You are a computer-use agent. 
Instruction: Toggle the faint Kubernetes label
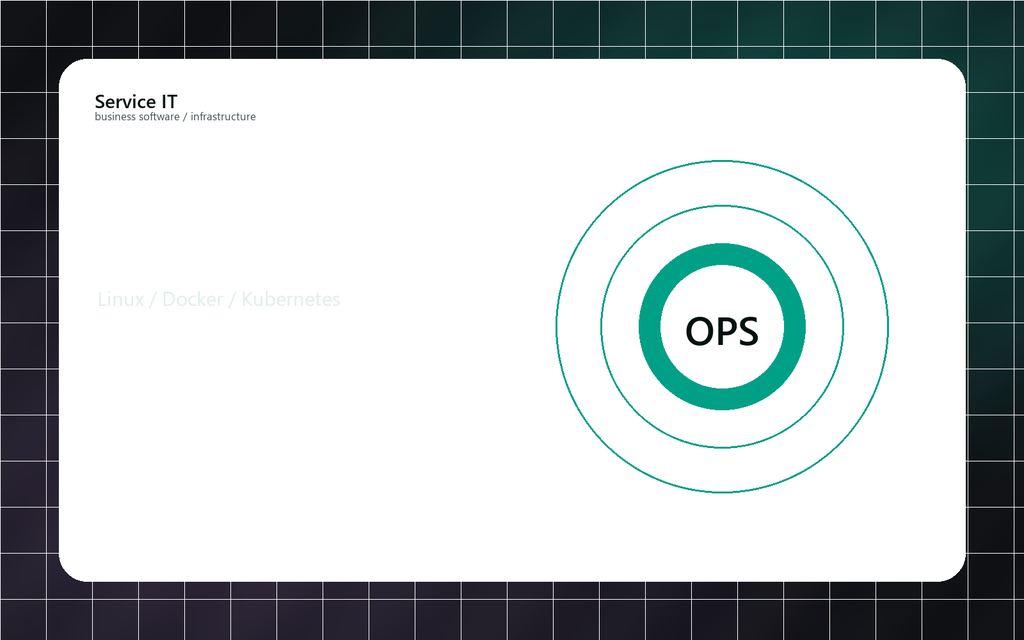292,299
